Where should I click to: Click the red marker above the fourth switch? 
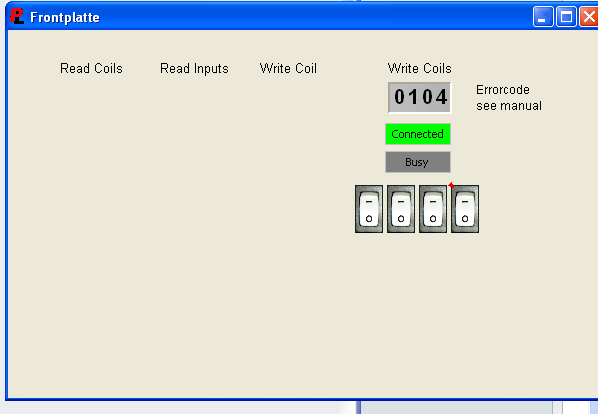tap(451, 185)
